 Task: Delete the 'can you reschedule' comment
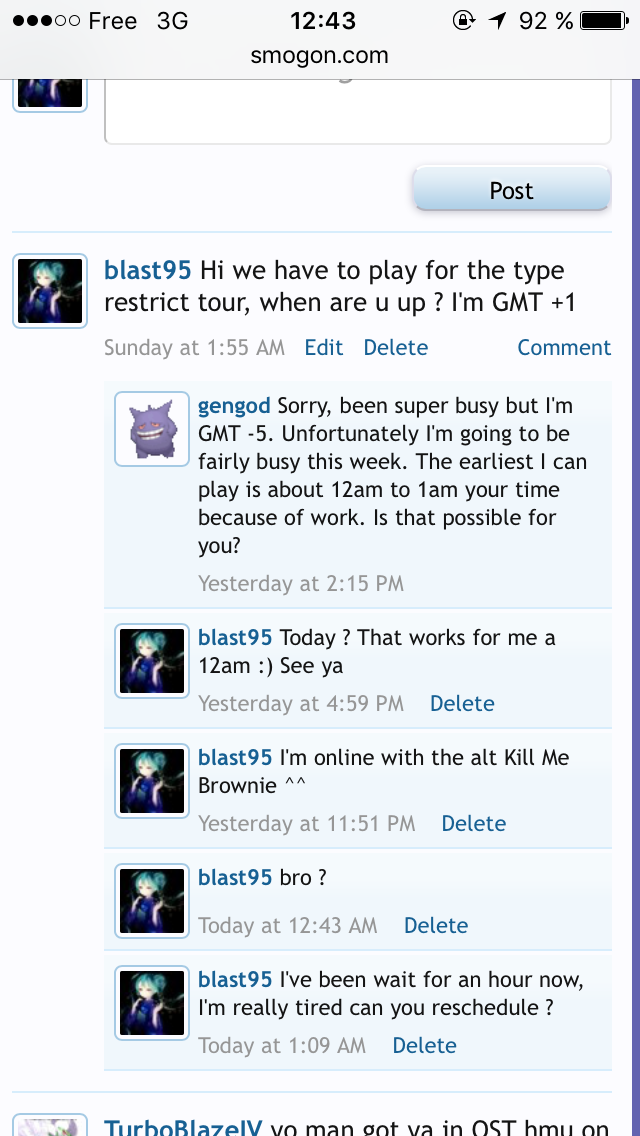(424, 1045)
